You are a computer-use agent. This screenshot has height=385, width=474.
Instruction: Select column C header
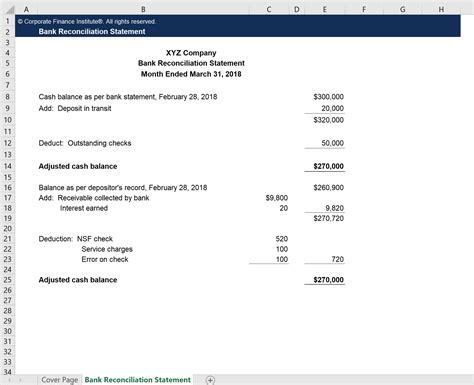click(x=269, y=9)
